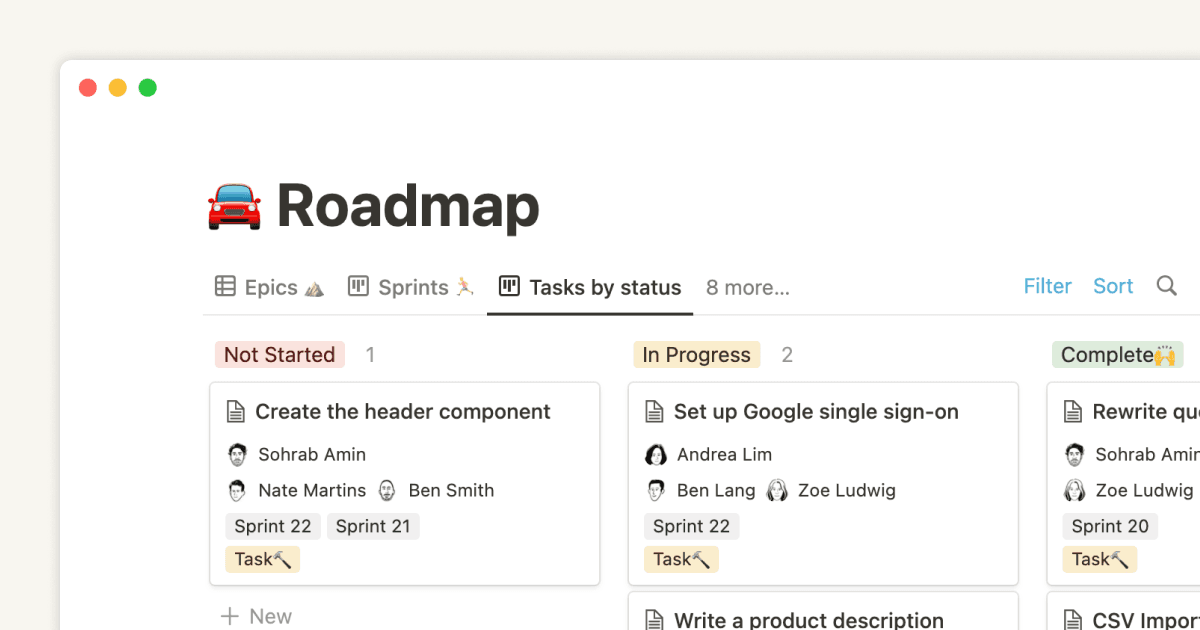
Task: Open the Filter options
Action: click(1047, 286)
